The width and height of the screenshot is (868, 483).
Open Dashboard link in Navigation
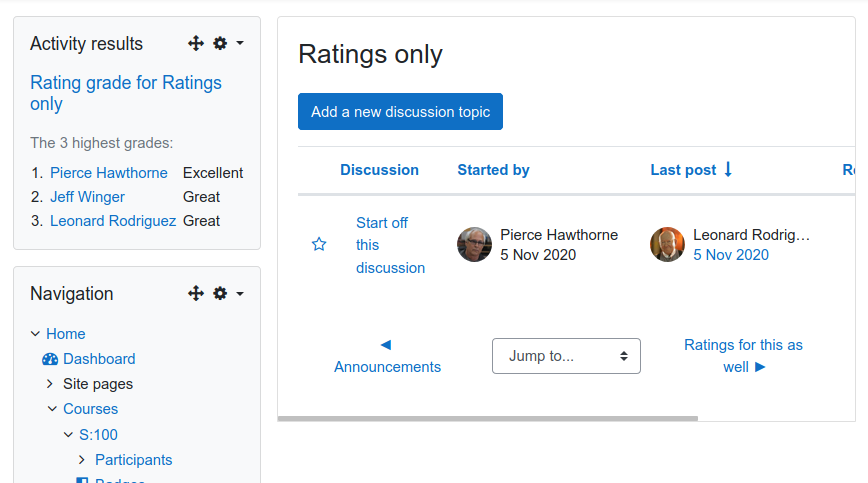(99, 359)
